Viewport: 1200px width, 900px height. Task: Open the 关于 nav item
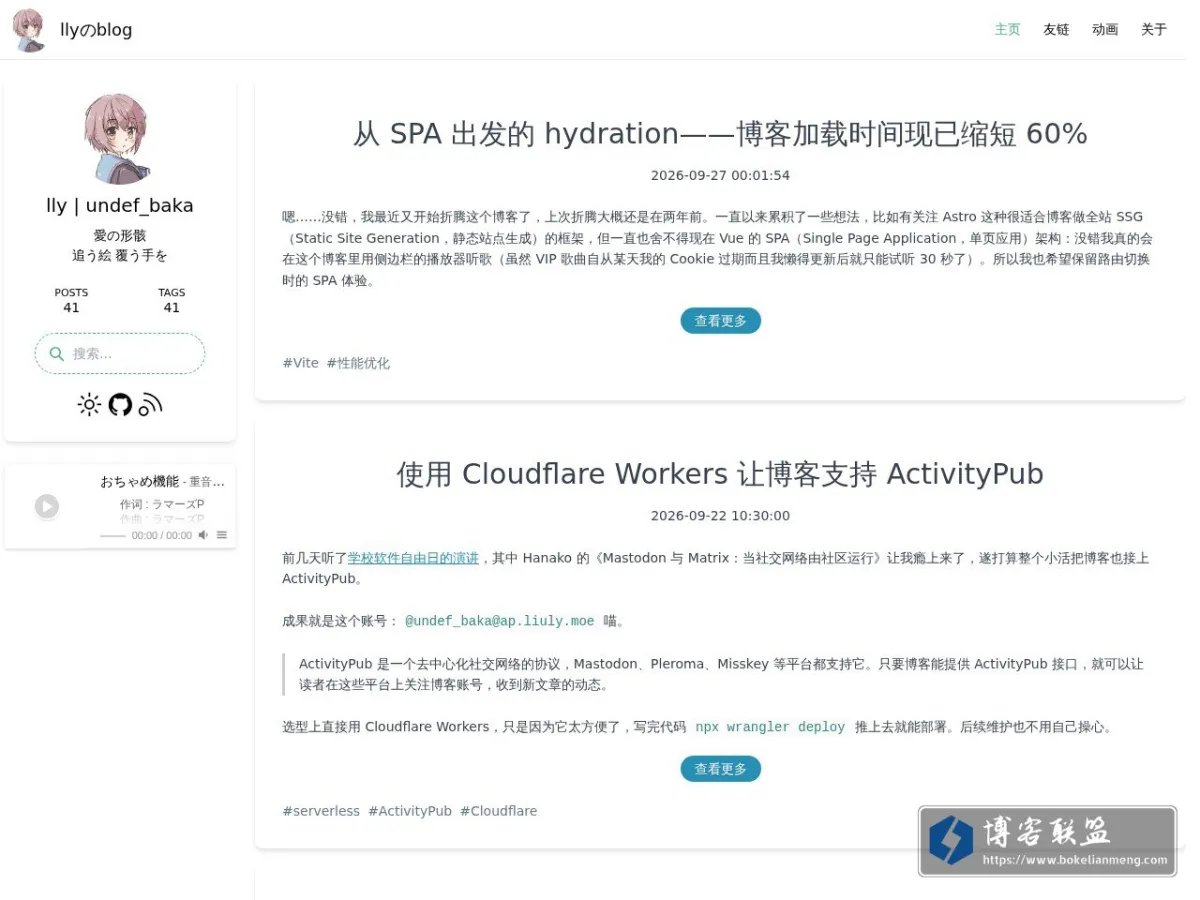click(1154, 30)
